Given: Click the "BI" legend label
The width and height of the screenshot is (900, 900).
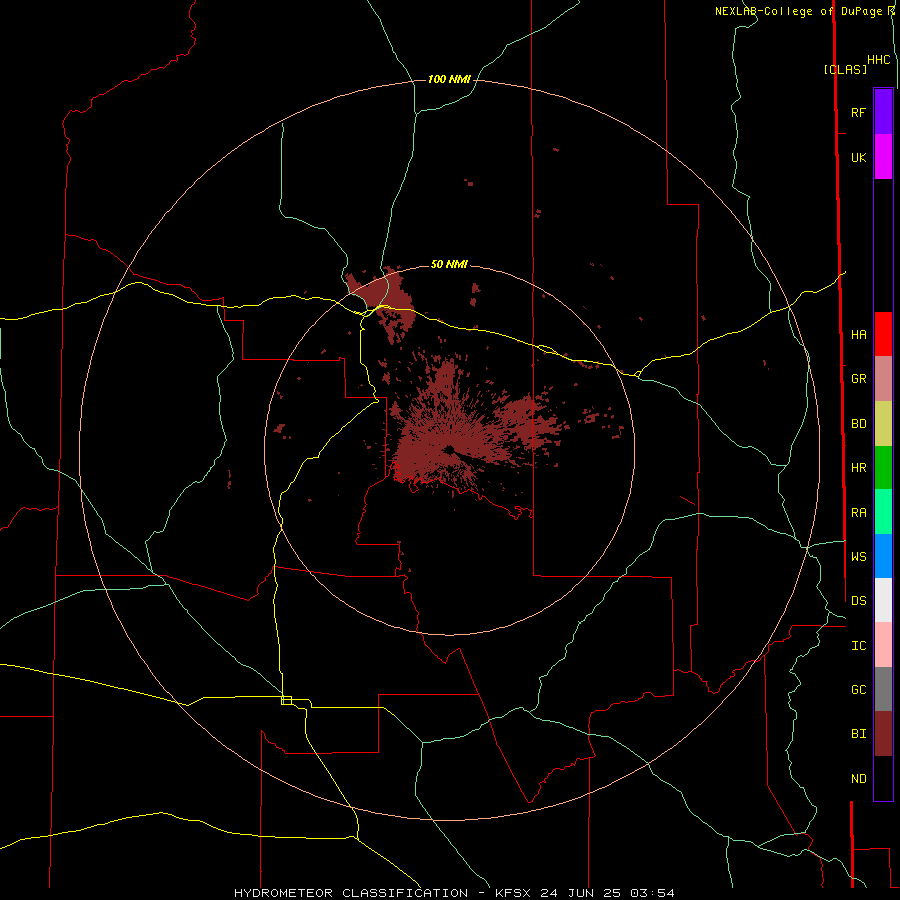Looking at the screenshot, I should (858, 734).
